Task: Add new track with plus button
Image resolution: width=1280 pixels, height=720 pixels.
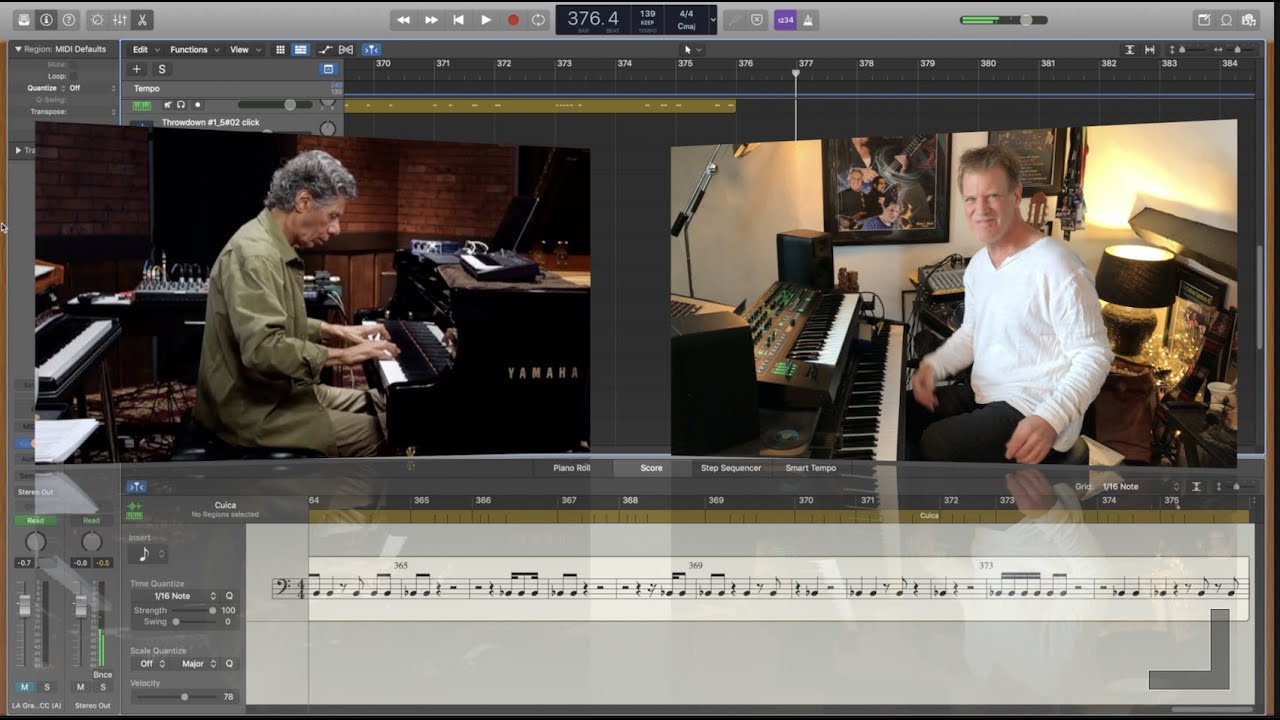Action: tap(137, 69)
